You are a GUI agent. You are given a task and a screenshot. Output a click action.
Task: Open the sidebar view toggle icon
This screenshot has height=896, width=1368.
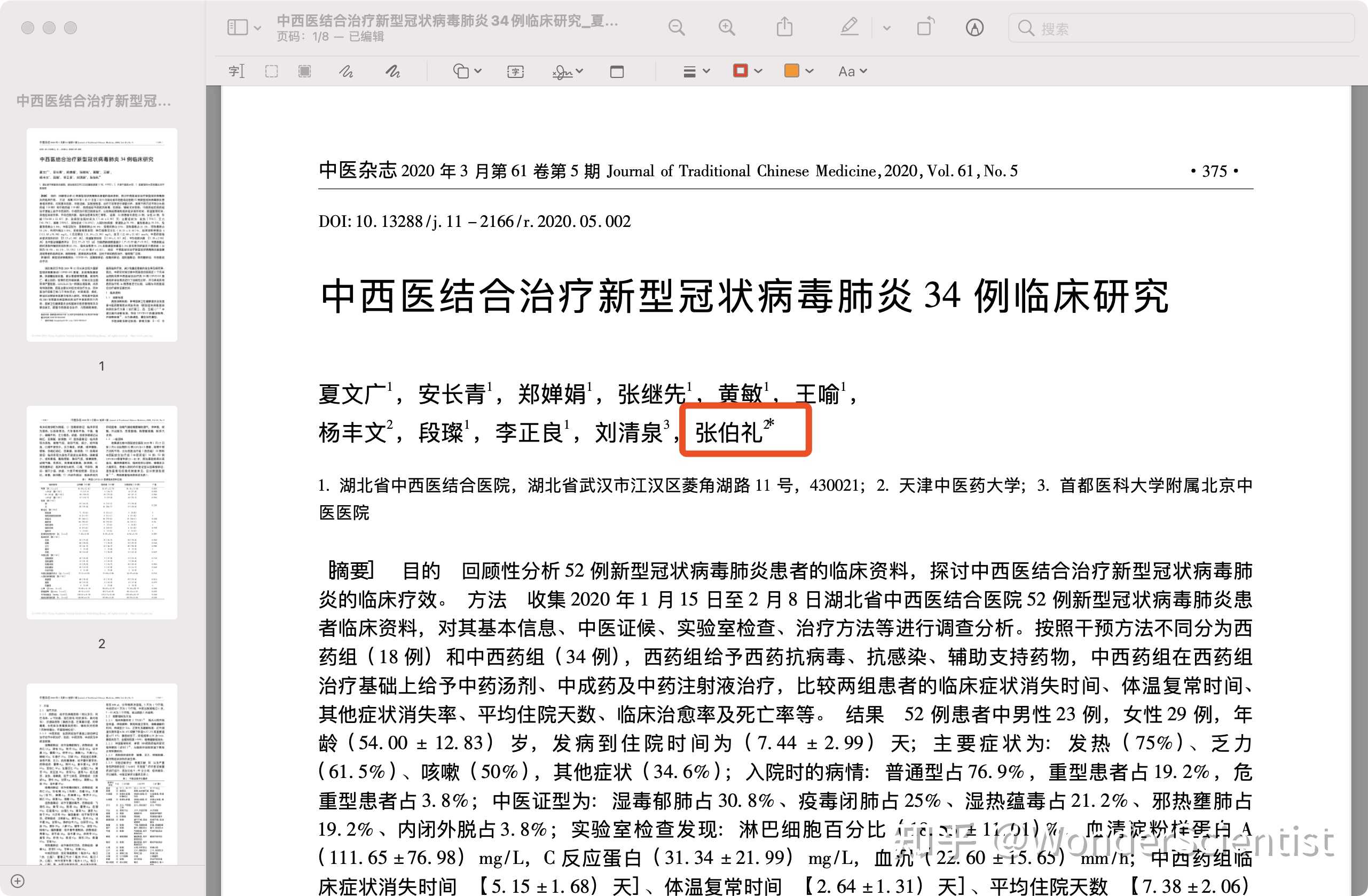click(238, 28)
